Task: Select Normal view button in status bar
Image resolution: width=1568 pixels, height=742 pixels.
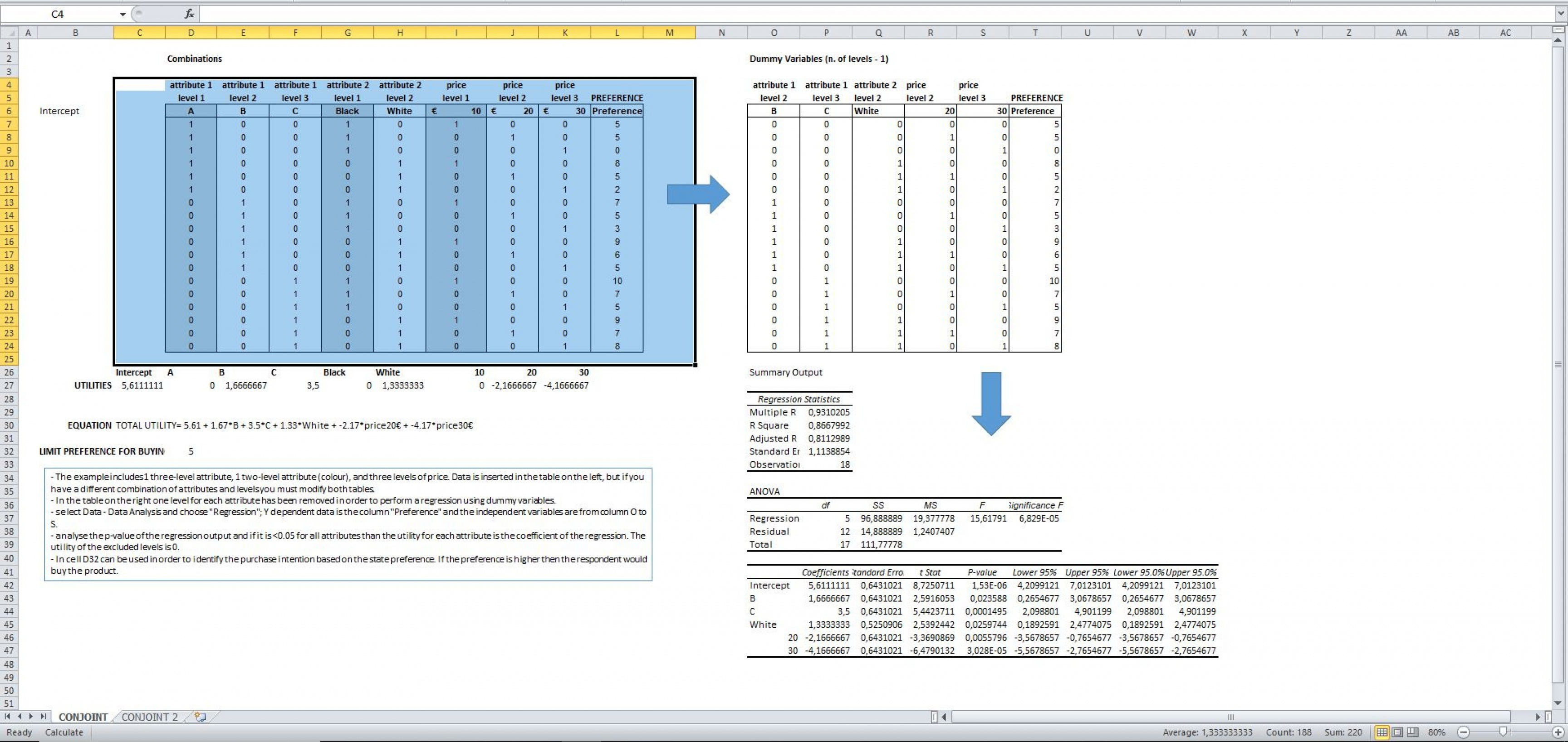Action: [x=1382, y=732]
